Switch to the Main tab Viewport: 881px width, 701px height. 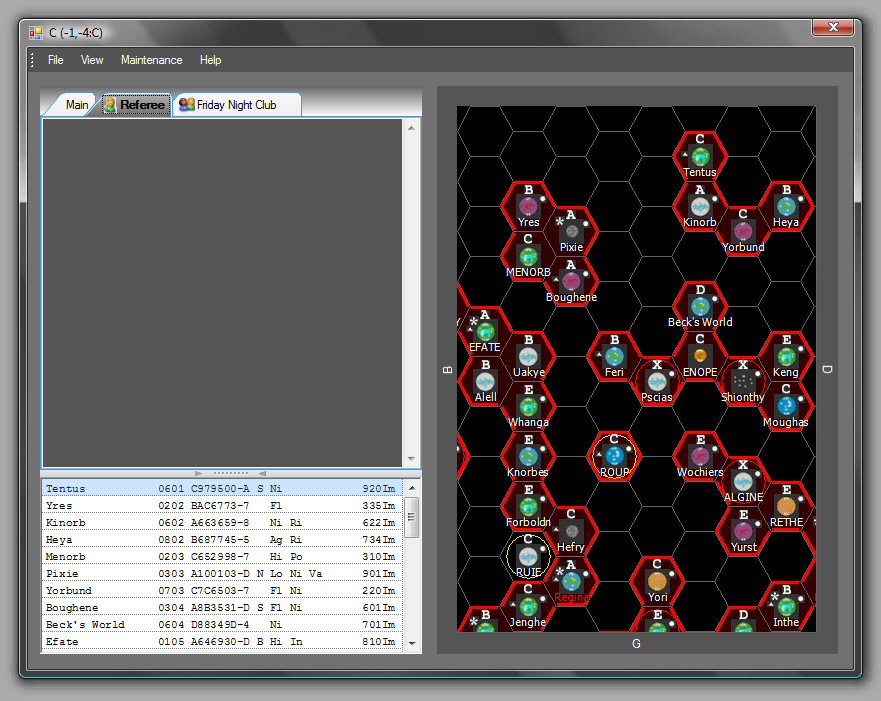pyautogui.click(x=77, y=105)
